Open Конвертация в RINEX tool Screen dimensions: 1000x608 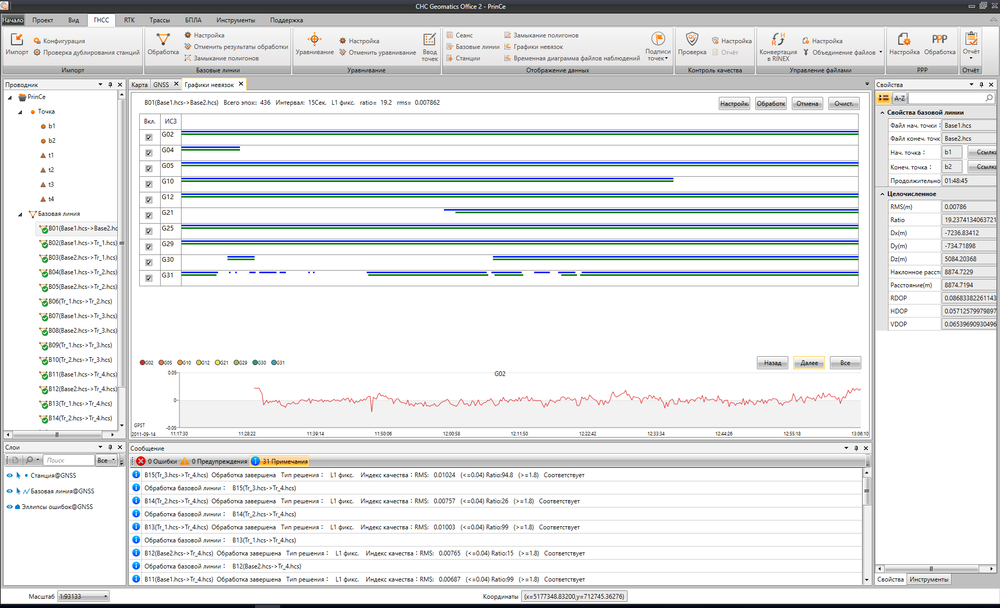tap(778, 47)
